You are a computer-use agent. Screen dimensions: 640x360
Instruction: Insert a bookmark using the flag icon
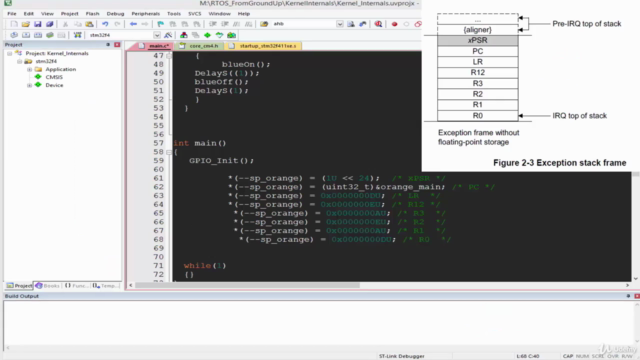[160, 24]
